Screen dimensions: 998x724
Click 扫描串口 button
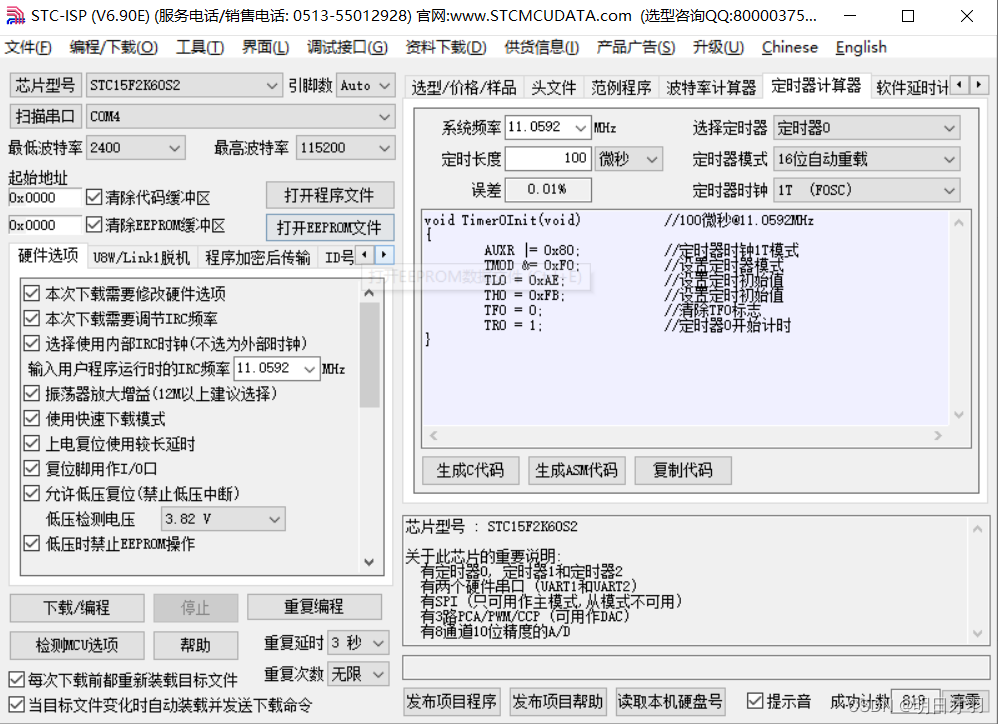tap(46, 116)
